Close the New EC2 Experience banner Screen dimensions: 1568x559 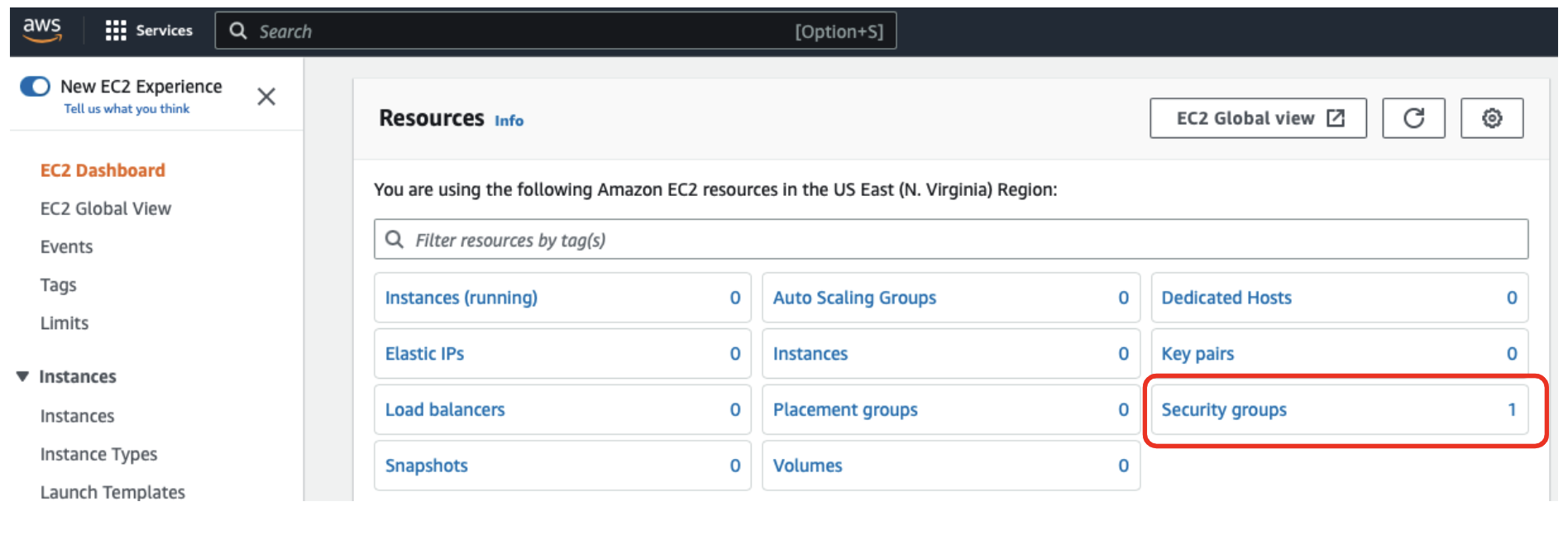pyautogui.click(x=266, y=97)
